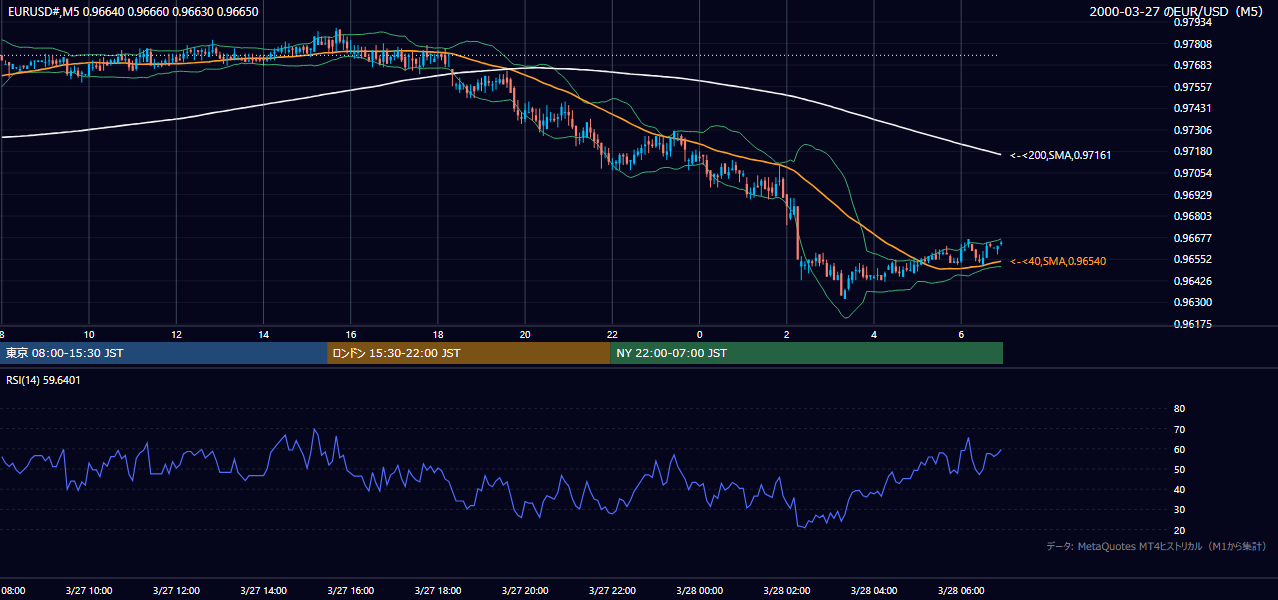Click the 'RSI(14) 59.6401' indicator label
Image resolution: width=1278 pixels, height=600 pixels.
pos(43,380)
